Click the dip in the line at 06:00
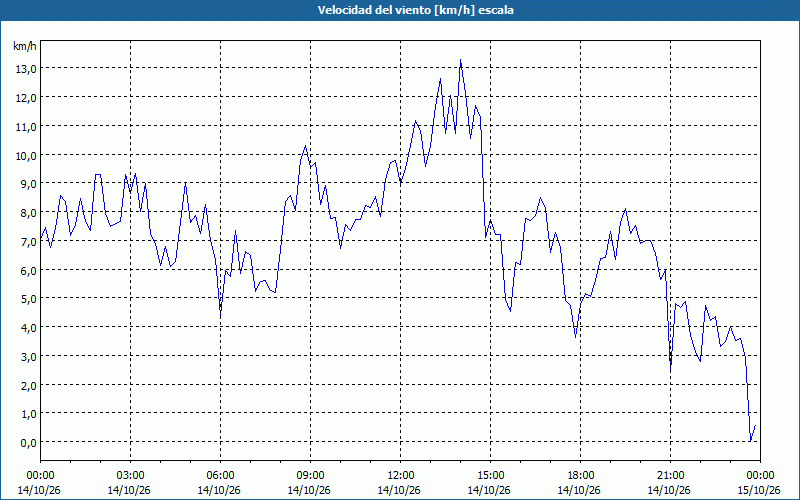This screenshot has height=500, width=800. [x=220, y=317]
